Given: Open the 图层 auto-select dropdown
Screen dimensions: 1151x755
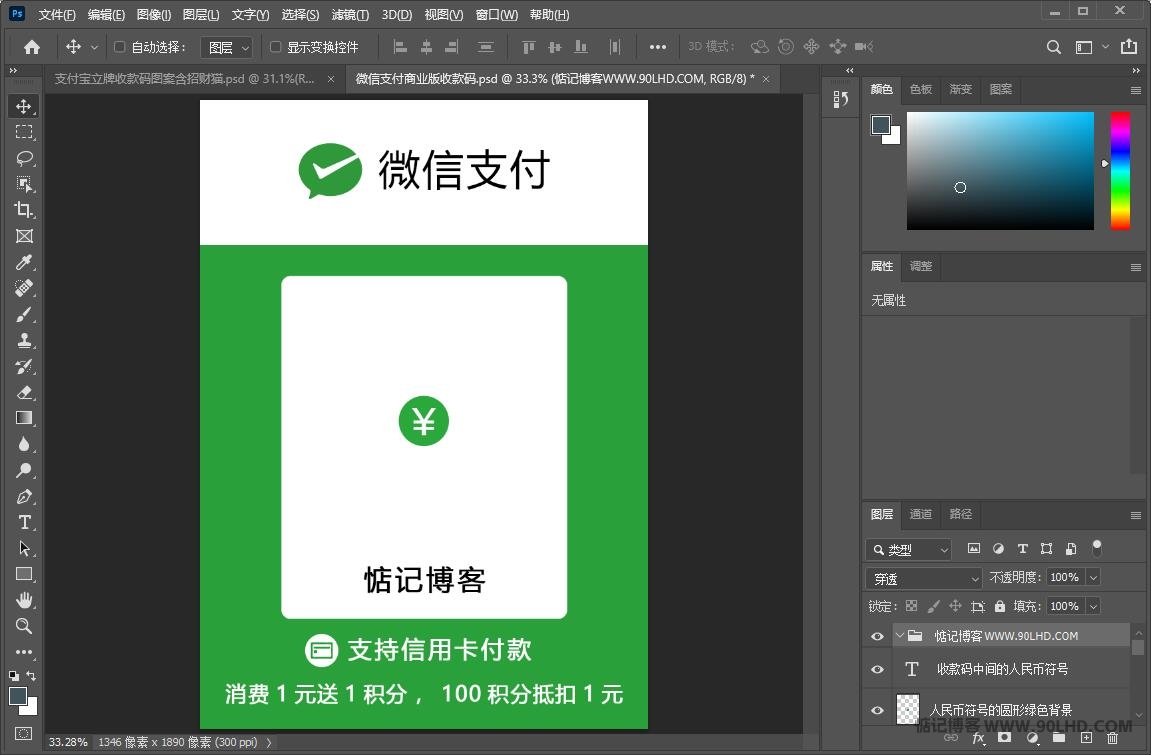Looking at the screenshot, I should click(226, 48).
